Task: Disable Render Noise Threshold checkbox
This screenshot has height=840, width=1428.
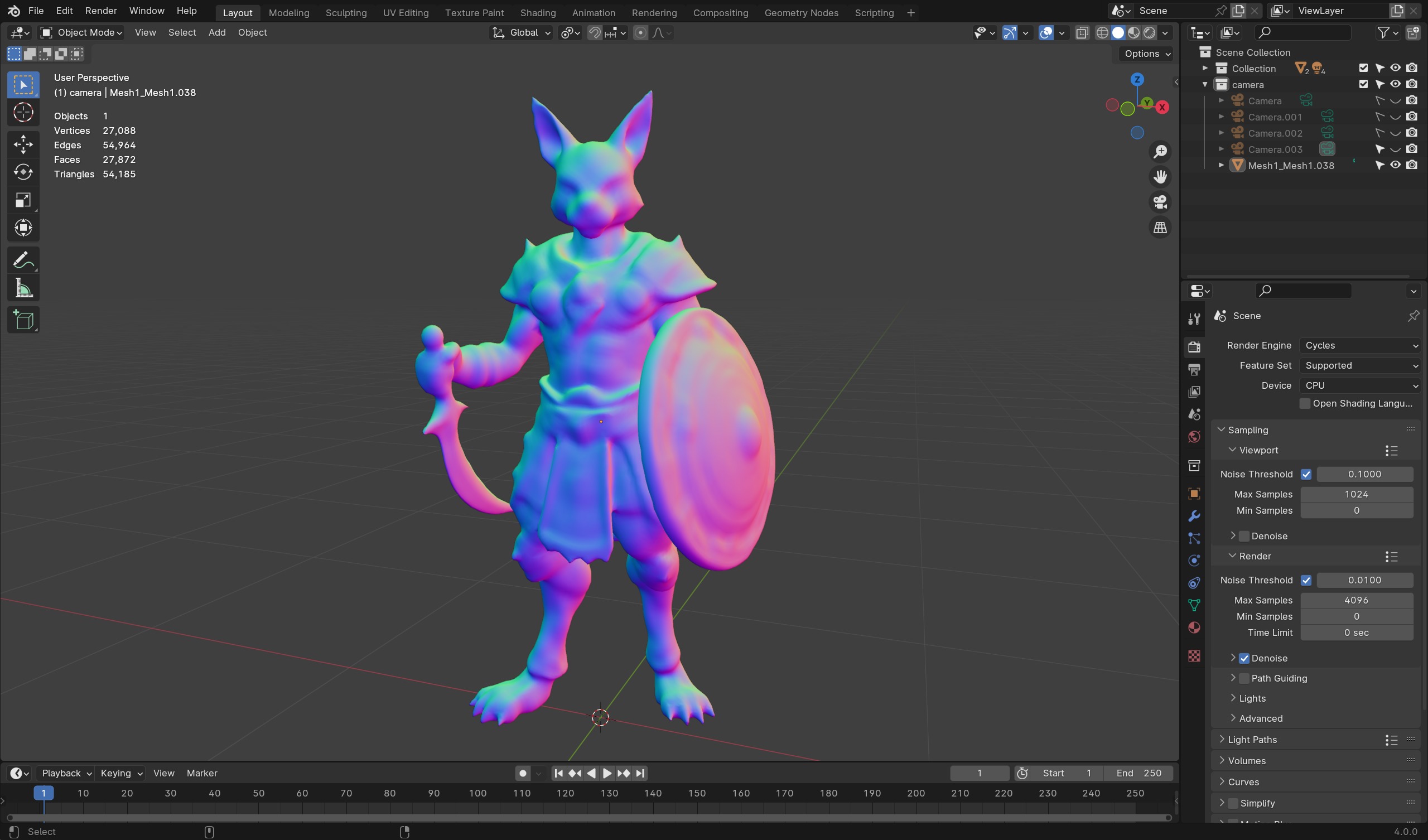Action: click(1306, 581)
